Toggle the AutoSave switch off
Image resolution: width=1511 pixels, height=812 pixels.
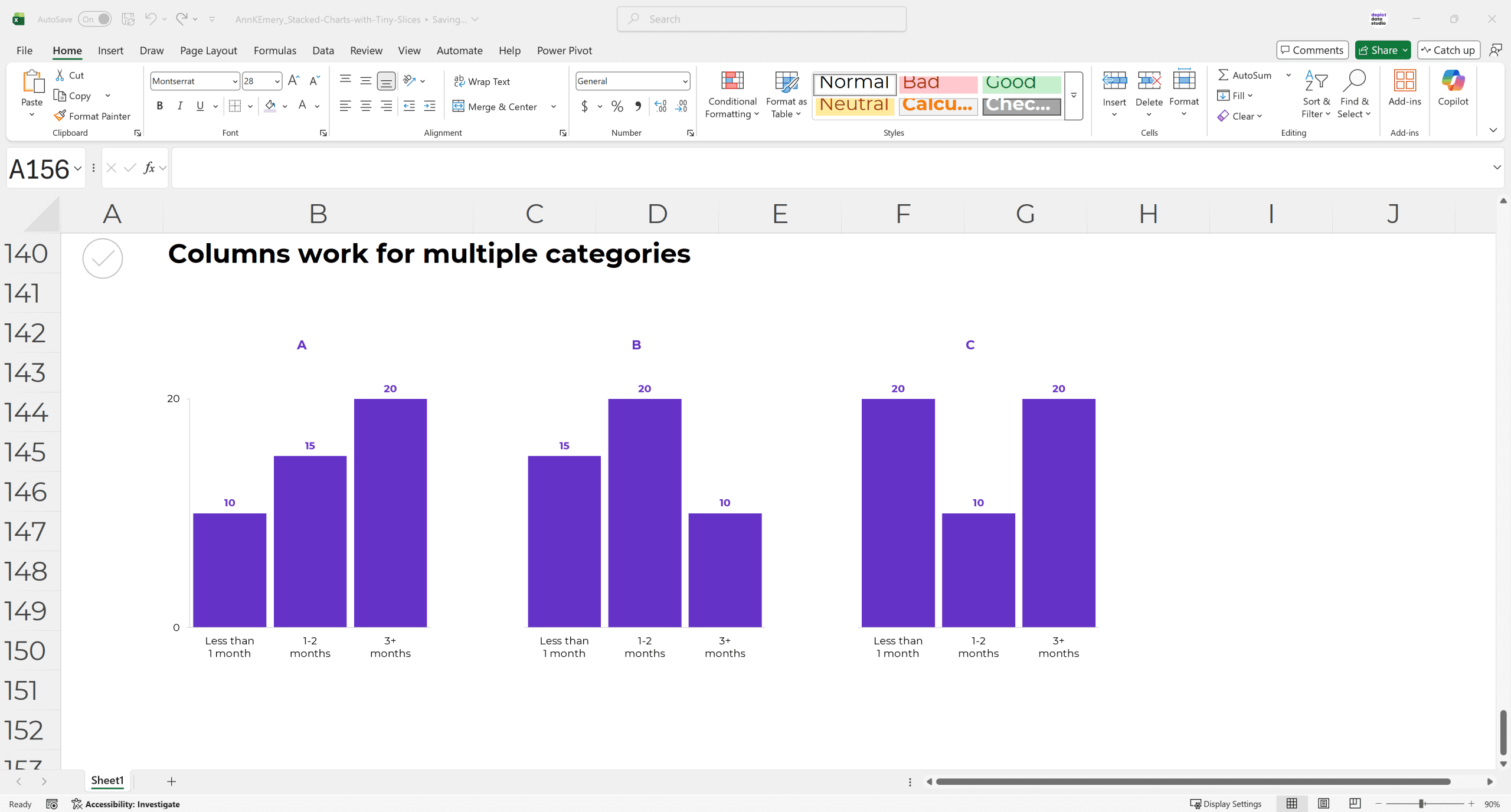coord(95,19)
